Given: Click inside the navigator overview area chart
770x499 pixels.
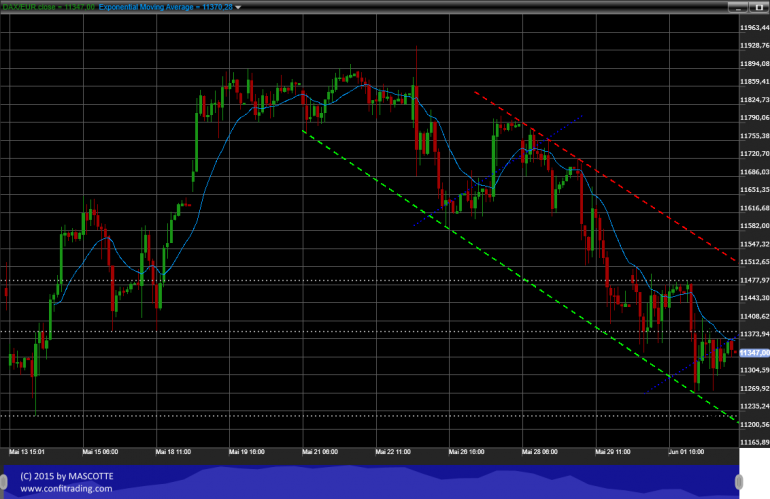Looking at the screenshot, I should (x=371, y=482).
